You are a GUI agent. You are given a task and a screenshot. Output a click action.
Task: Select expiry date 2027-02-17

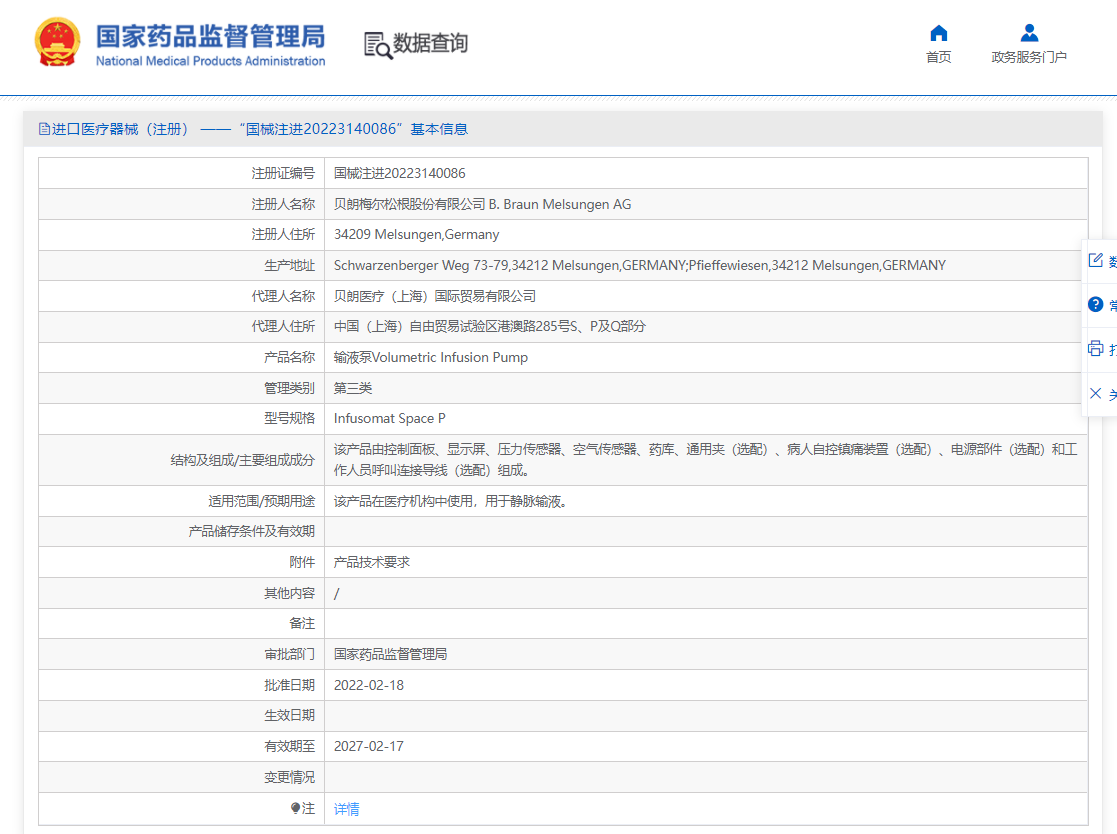pos(369,746)
